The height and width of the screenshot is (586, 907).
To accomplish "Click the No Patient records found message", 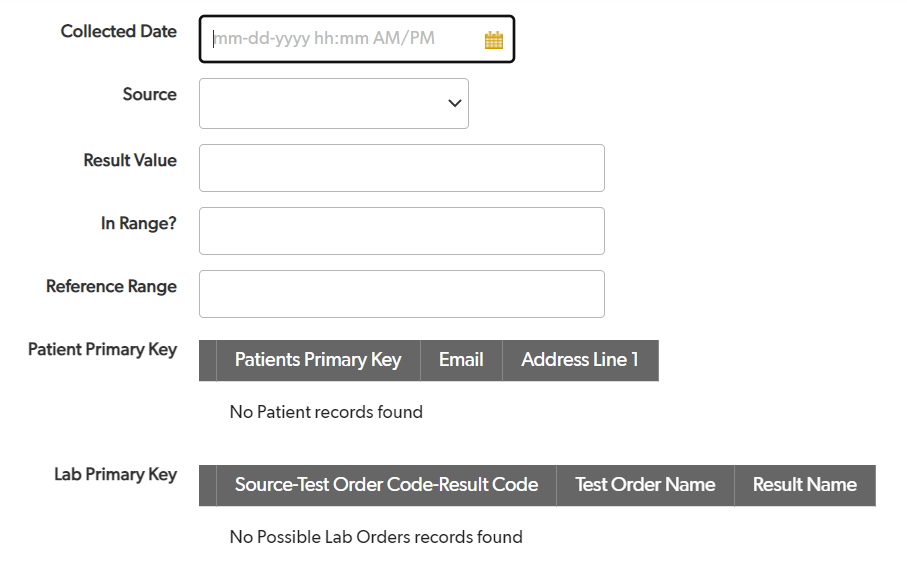I will (x=326, y=412).
